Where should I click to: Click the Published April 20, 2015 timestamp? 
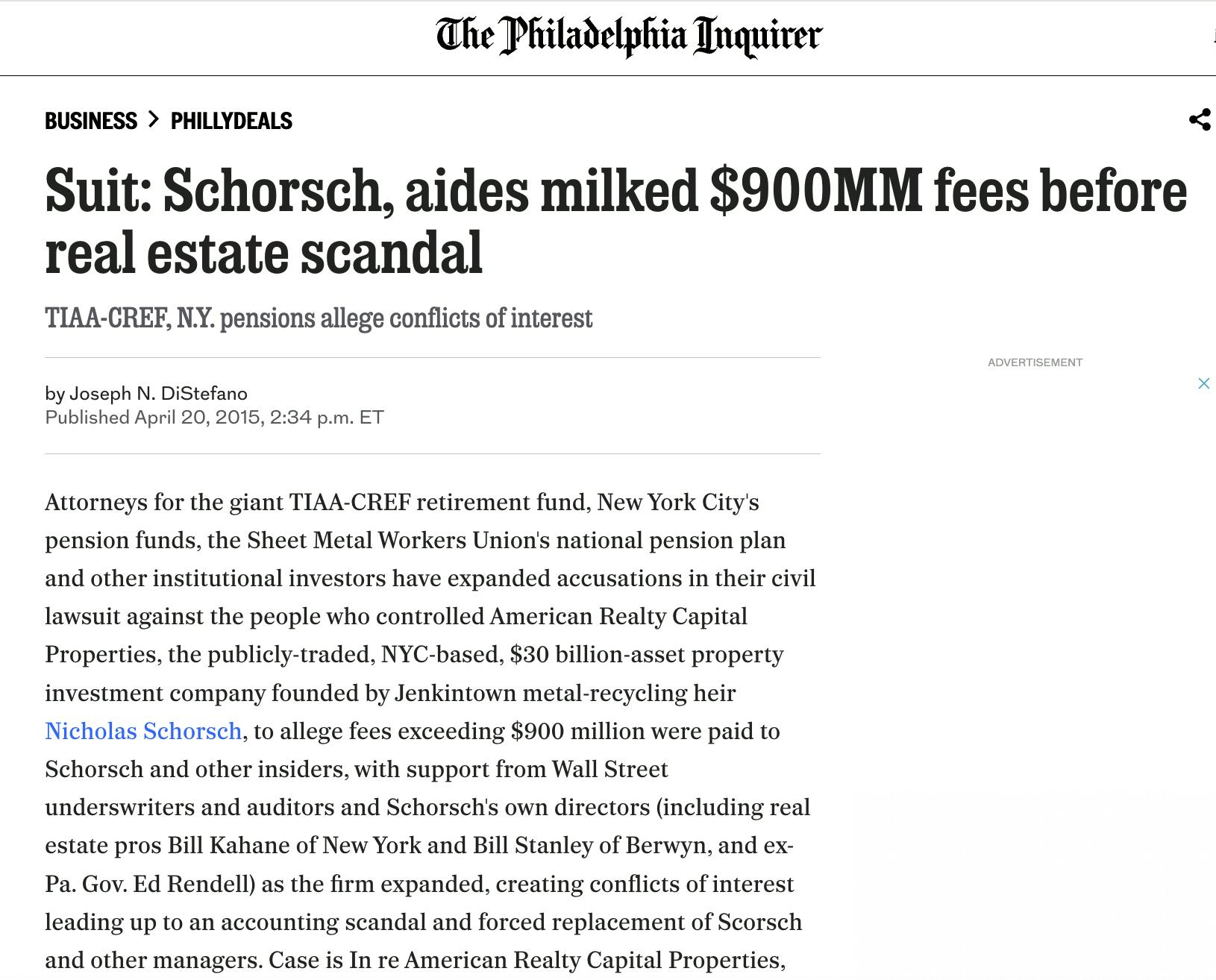pyautogui.click(x=214, y=417)
